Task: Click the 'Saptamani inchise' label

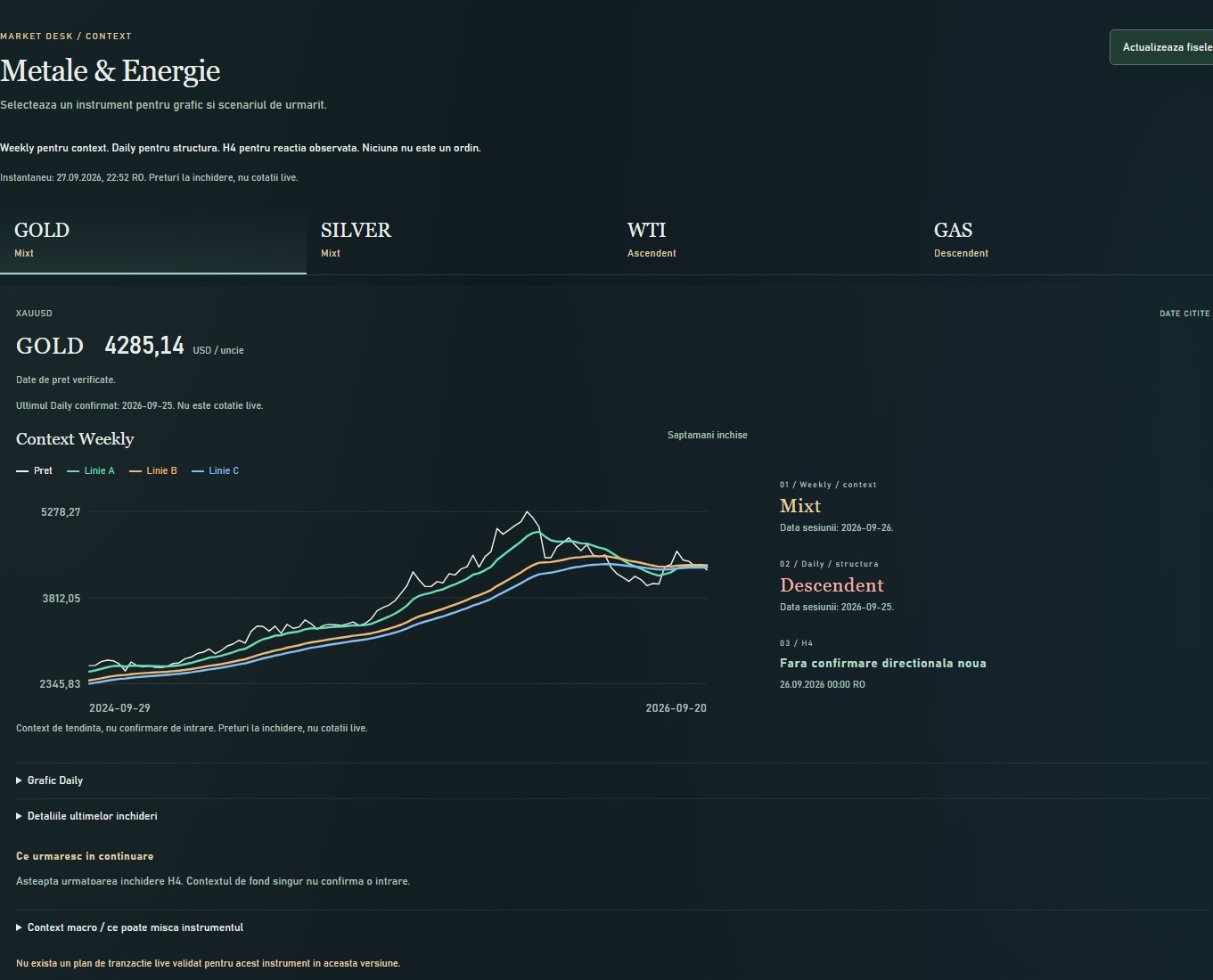Action: pos(708,435)
